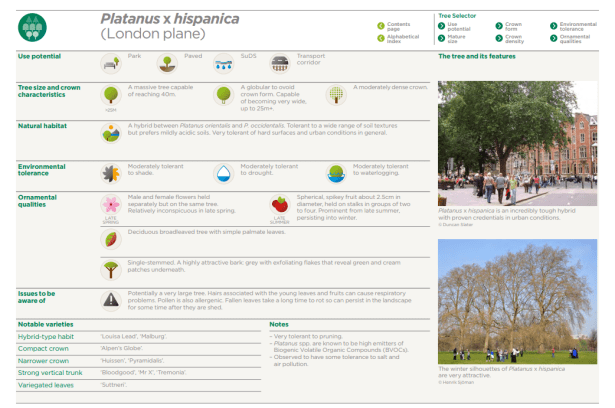This screenshot has width=615, height=408.
Task: Click the warning triangle icon
Action: click(112, 300)
